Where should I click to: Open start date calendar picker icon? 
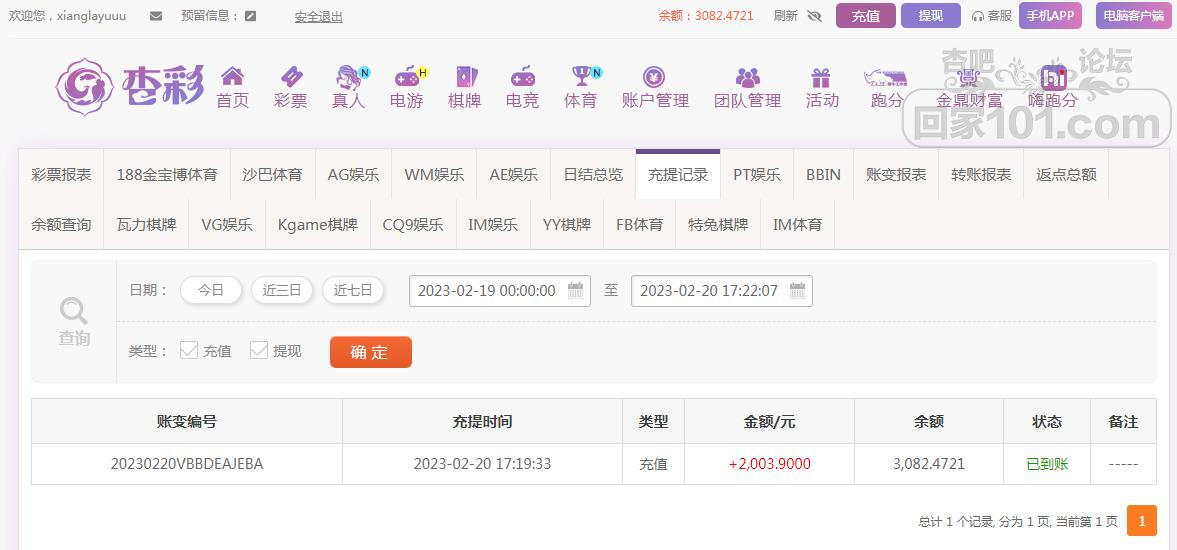(x=575, y=290)
